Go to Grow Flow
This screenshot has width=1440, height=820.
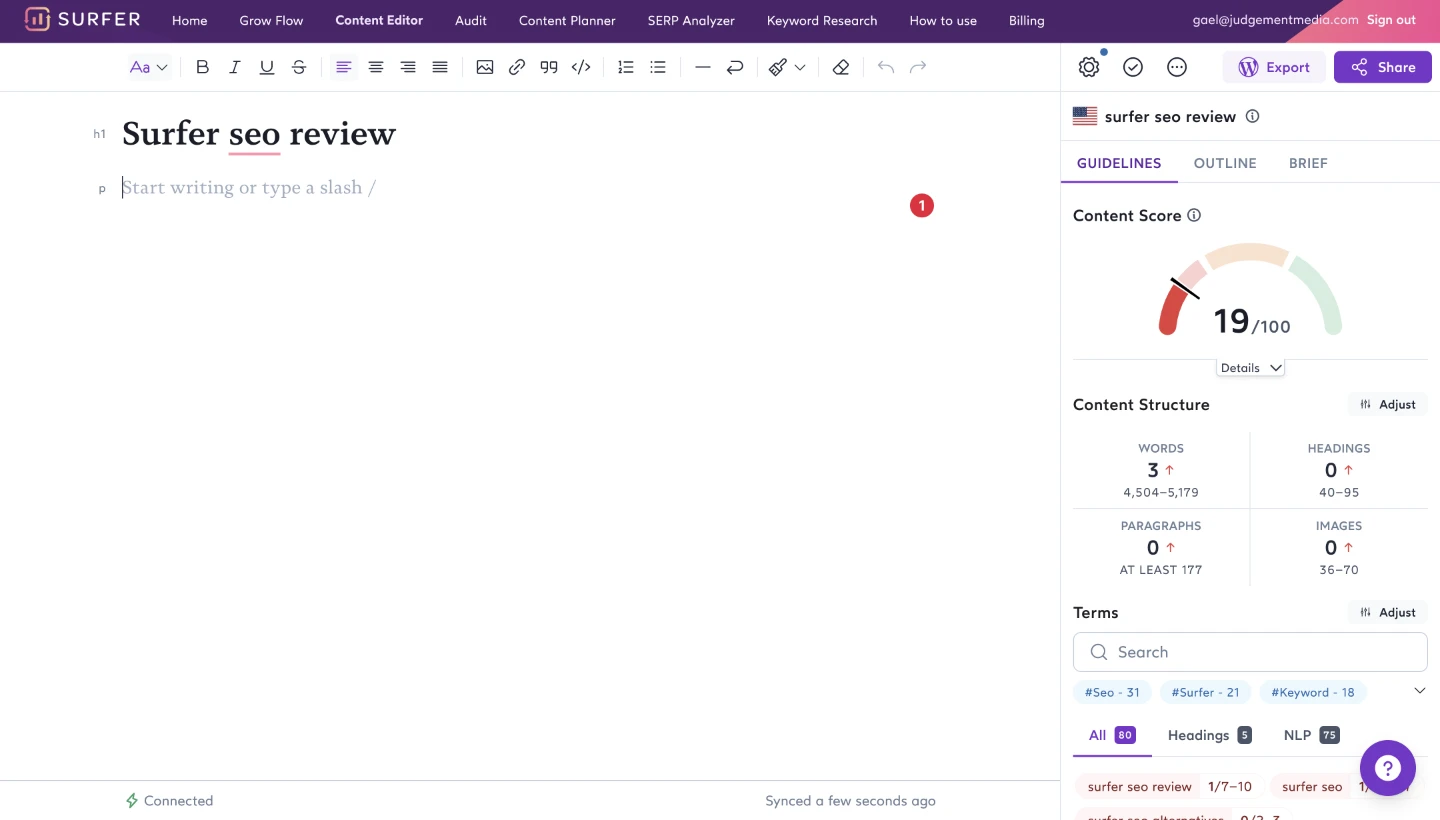tap(271, 20)
